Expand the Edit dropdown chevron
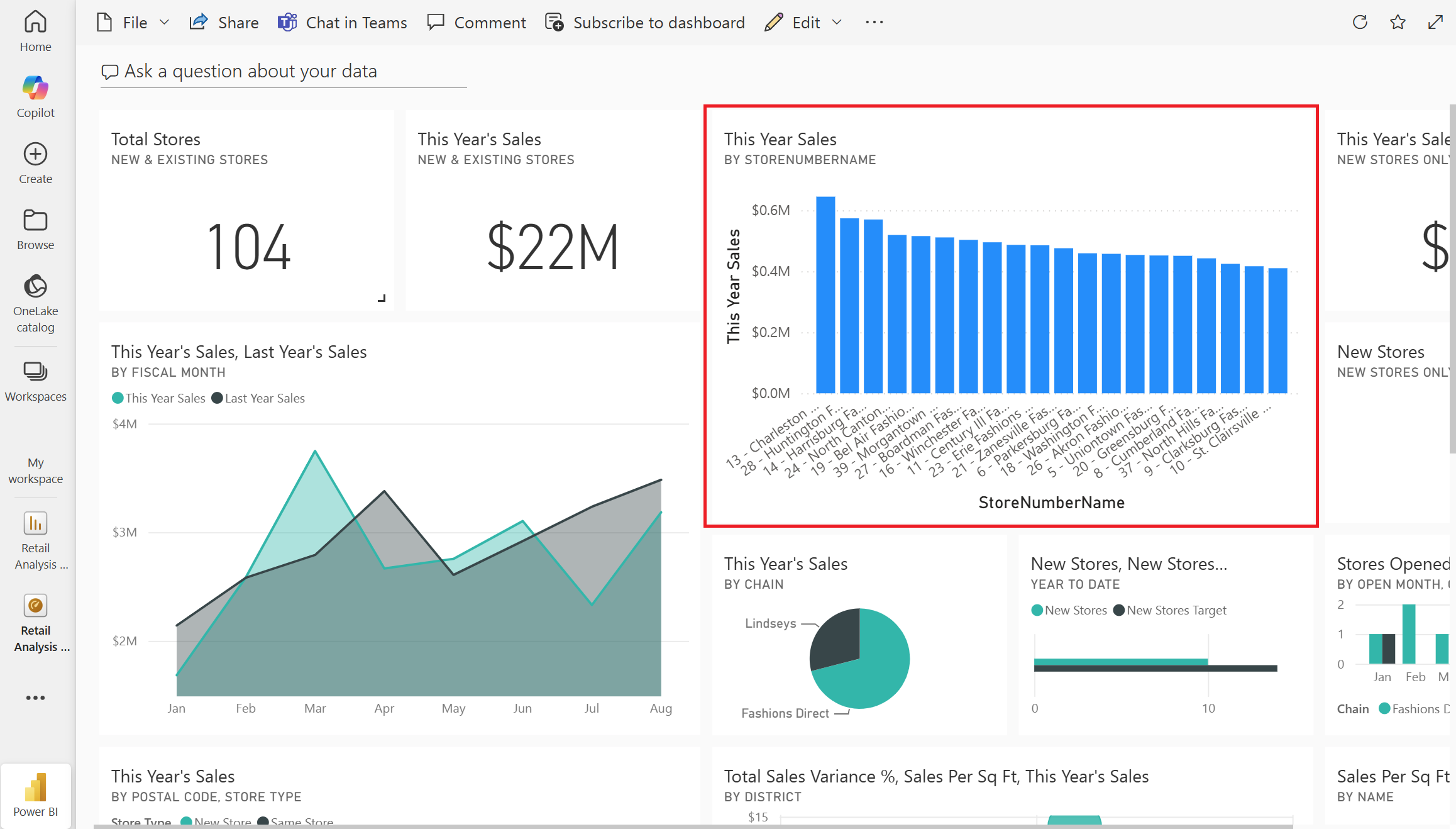 837,23
